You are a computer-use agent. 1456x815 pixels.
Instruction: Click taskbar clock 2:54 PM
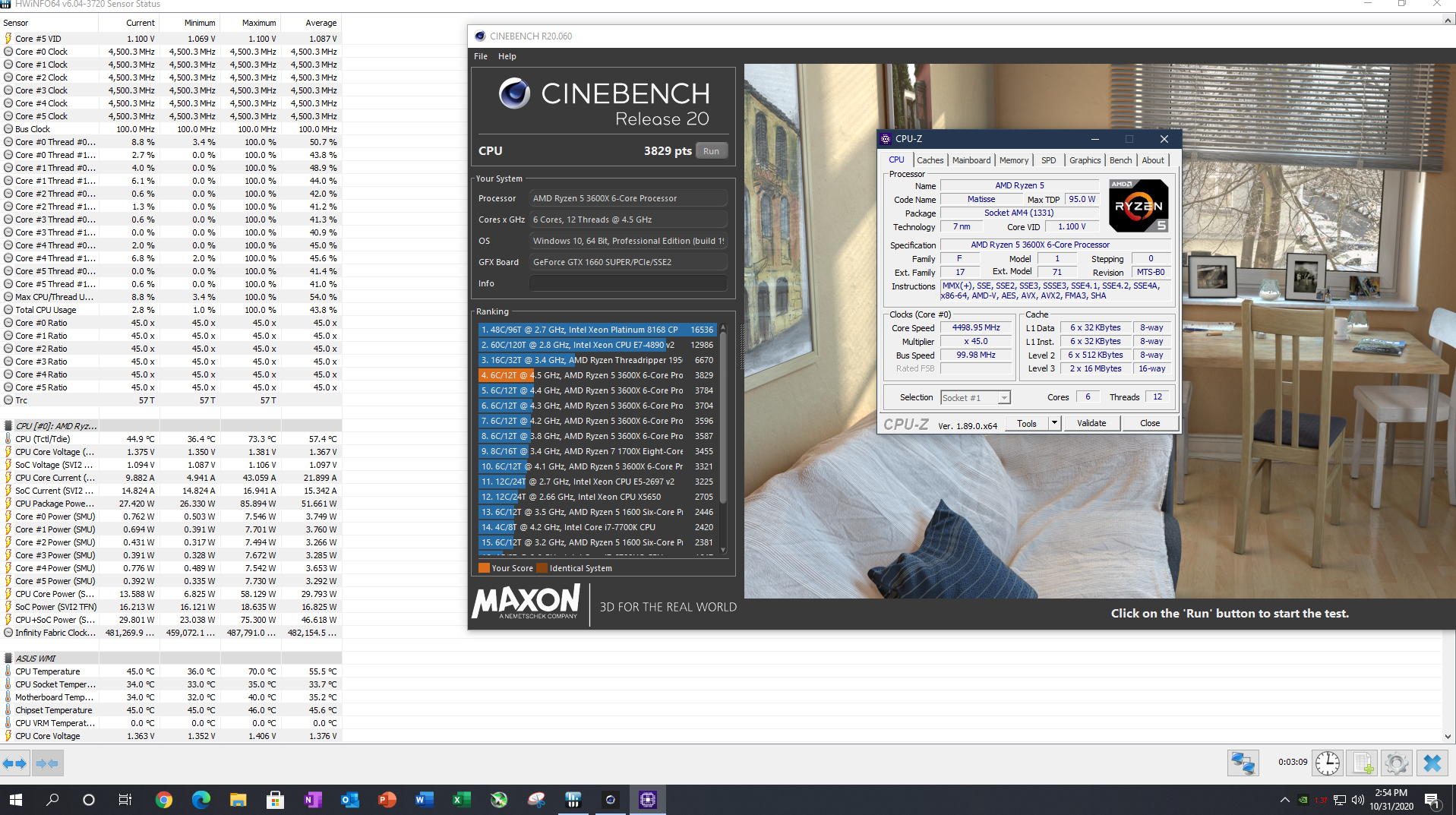[1391, 793]
